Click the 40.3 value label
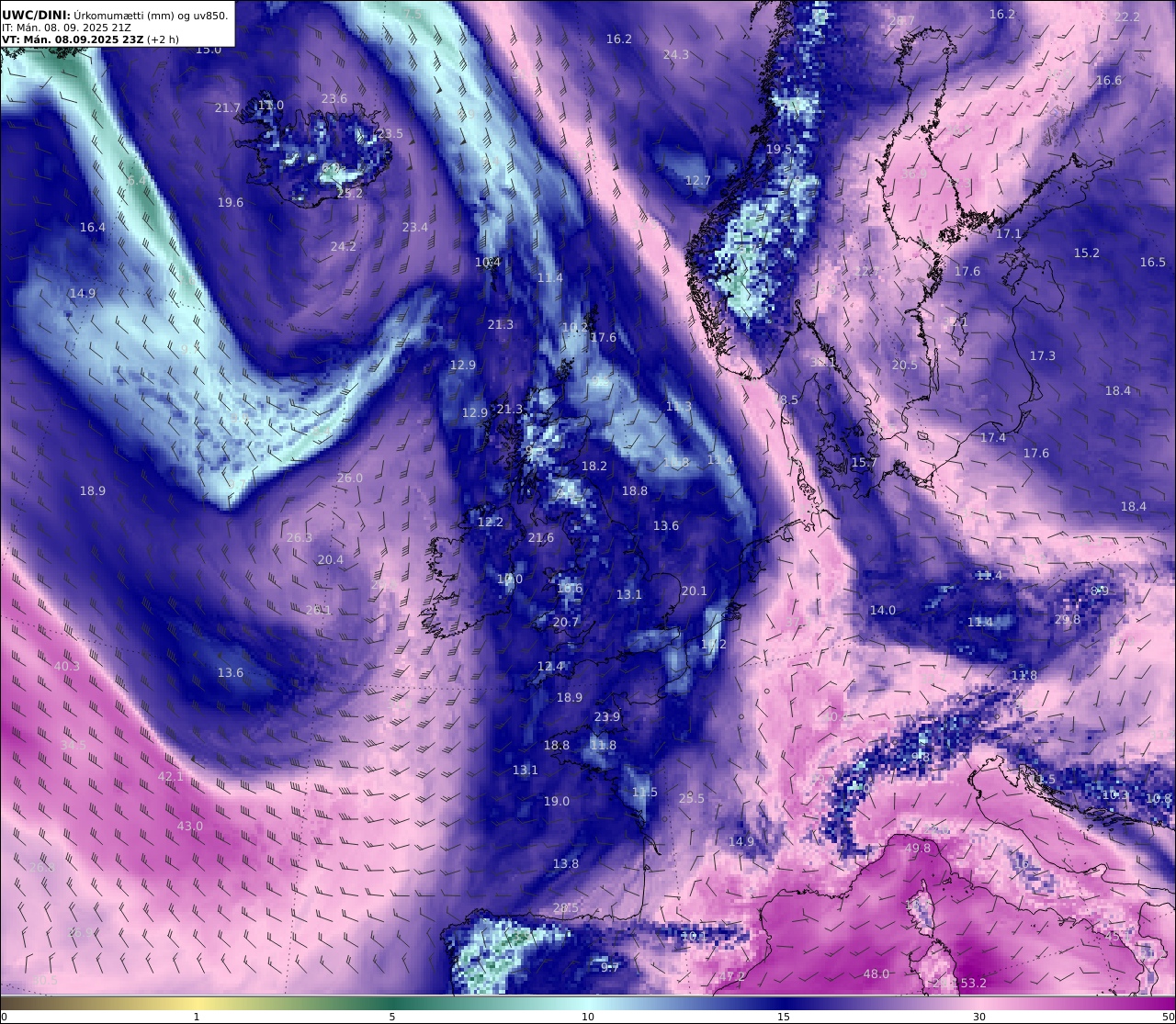Screen dimensions: 1176x1024 coord(67,667)
